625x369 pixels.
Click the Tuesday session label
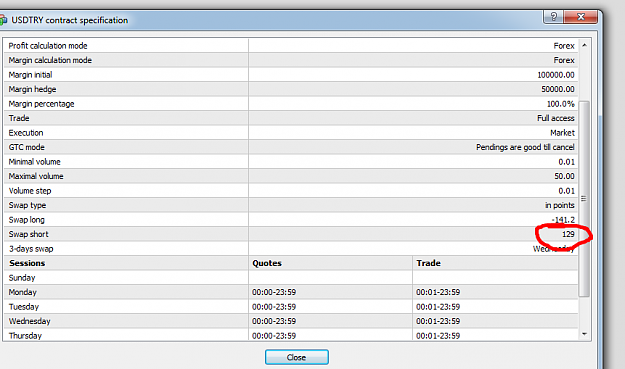(24, 307)
